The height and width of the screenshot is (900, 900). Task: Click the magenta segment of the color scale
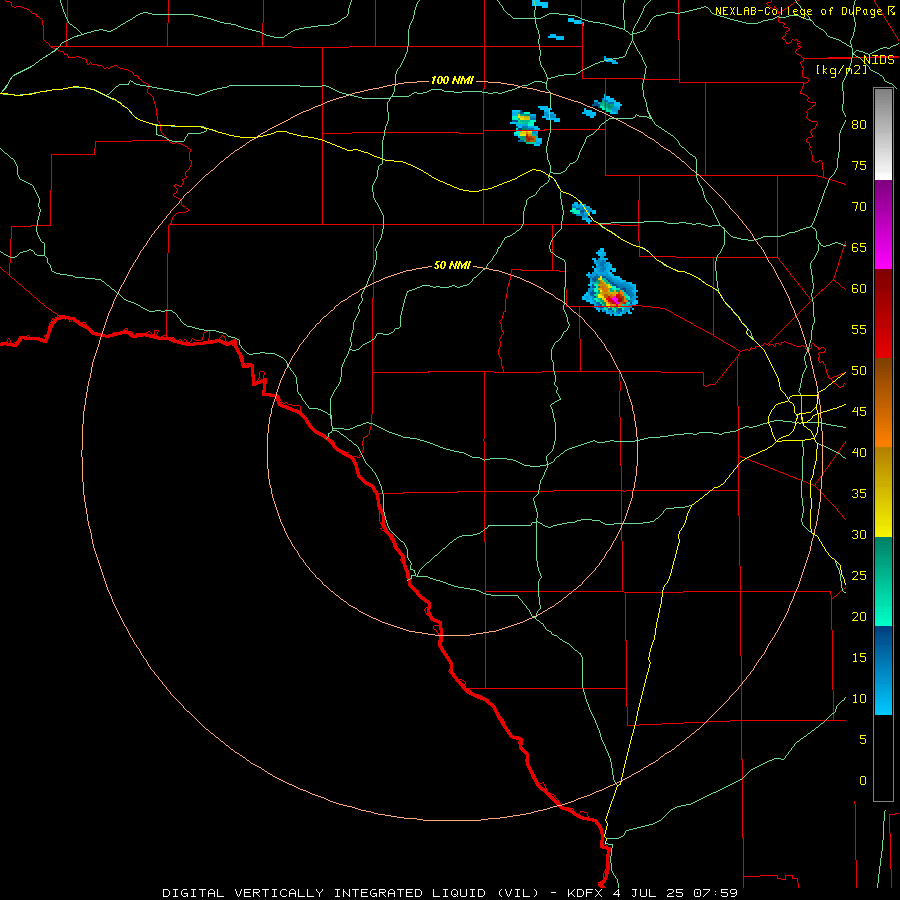tap(883, 224)
